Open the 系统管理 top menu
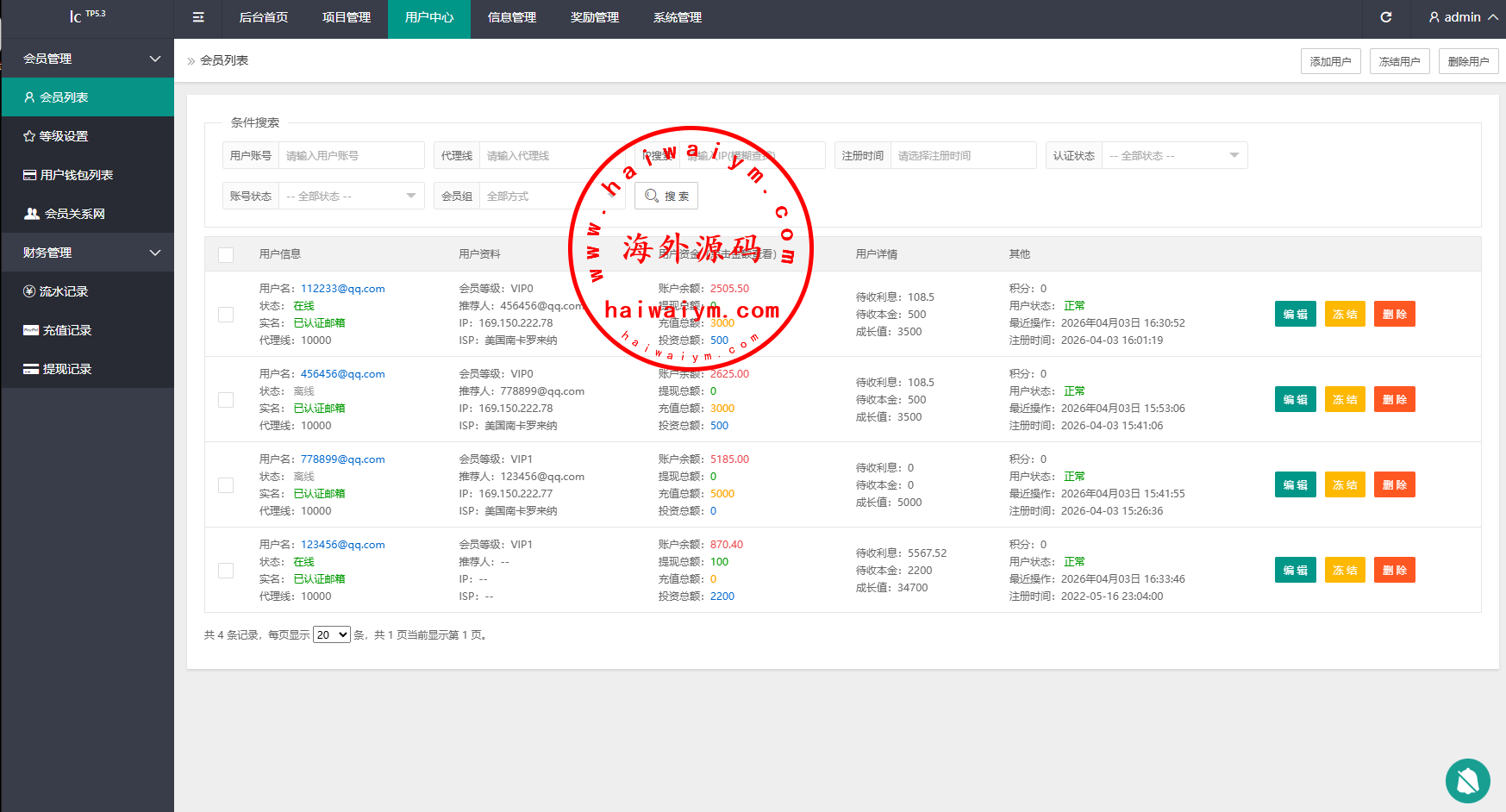This screenshot has width=1506, height=812. 678,18
